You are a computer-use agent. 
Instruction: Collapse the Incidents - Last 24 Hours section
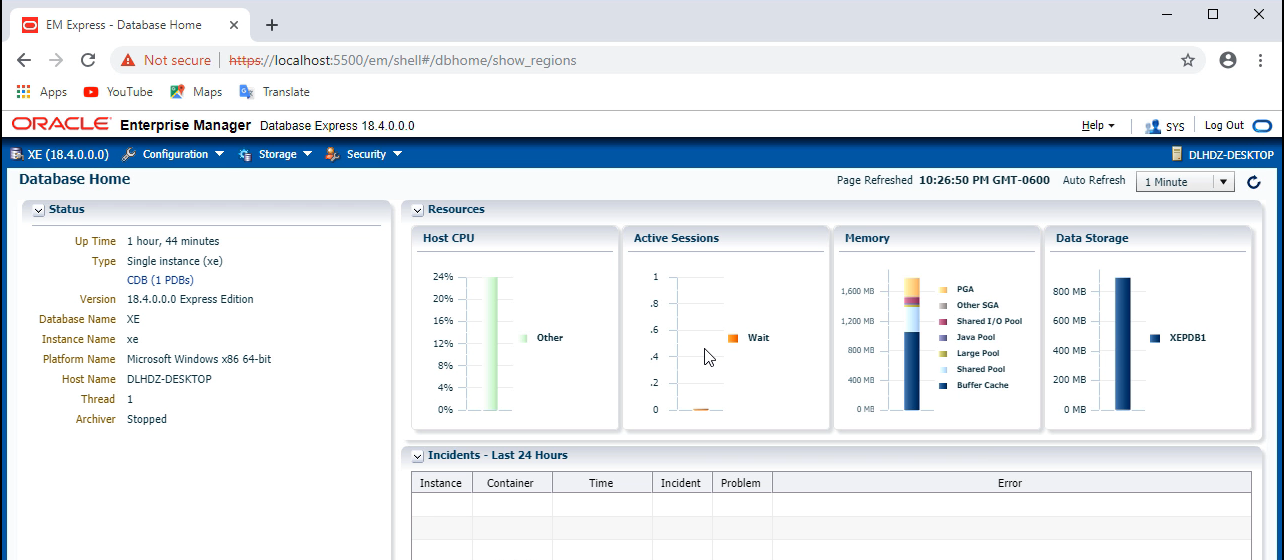(x=417, y=456)
